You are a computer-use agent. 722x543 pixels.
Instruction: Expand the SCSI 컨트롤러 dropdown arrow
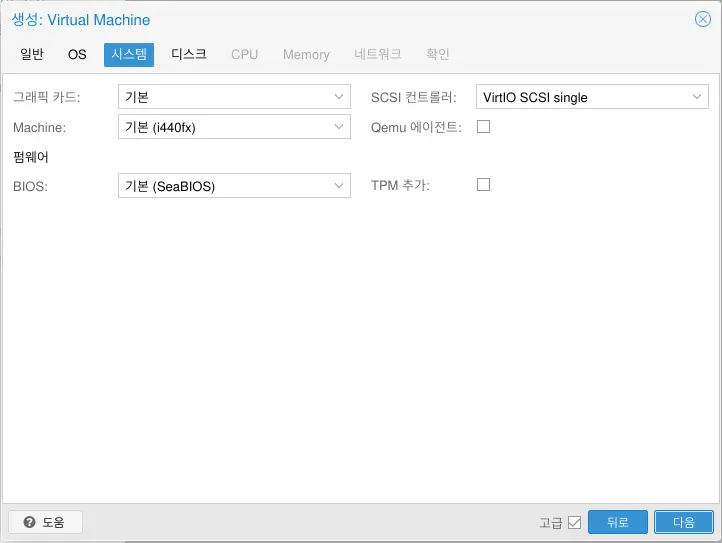click(697, 97)
